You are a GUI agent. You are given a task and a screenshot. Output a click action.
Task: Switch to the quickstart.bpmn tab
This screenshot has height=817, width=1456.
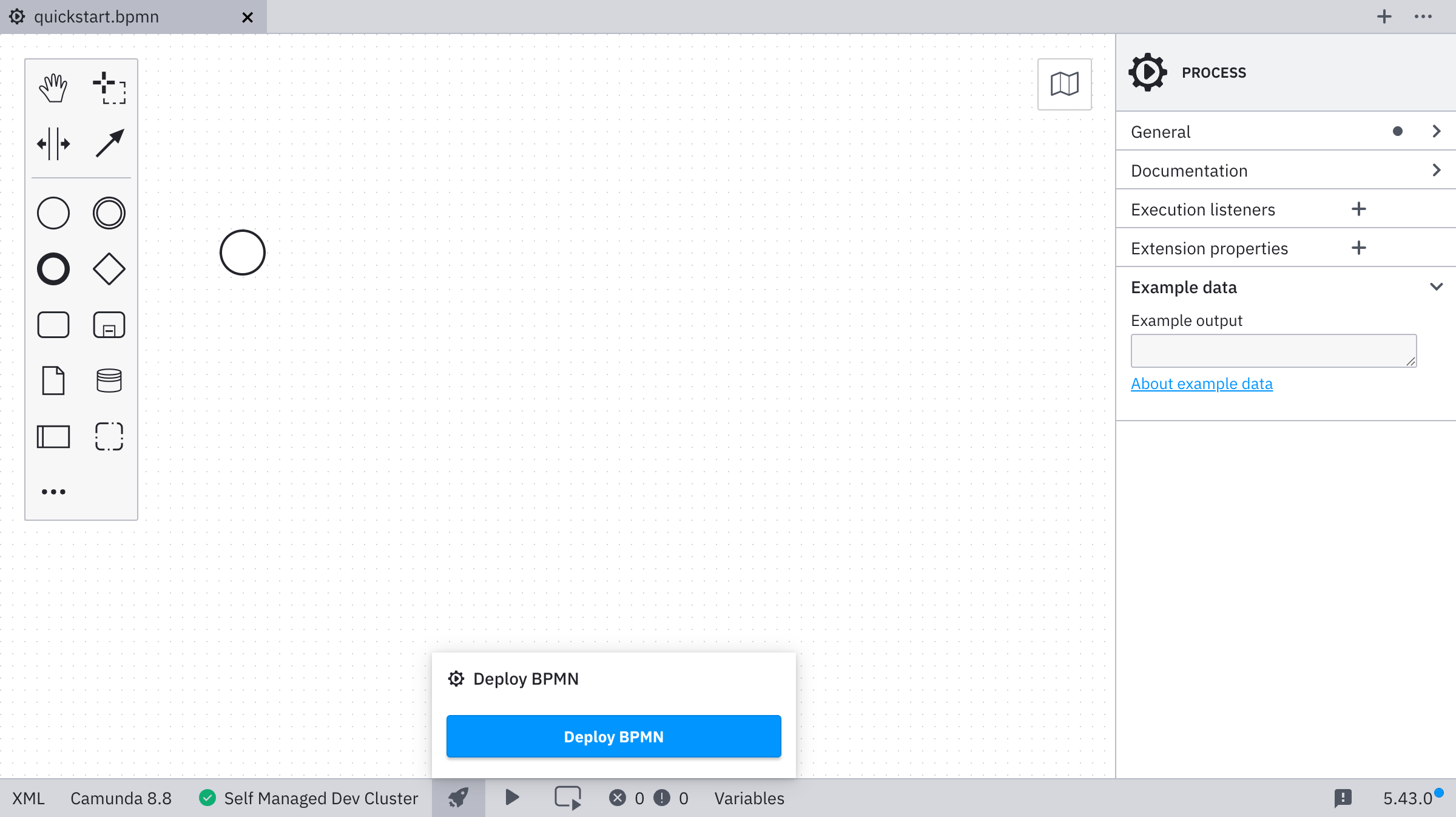(97, 17)
